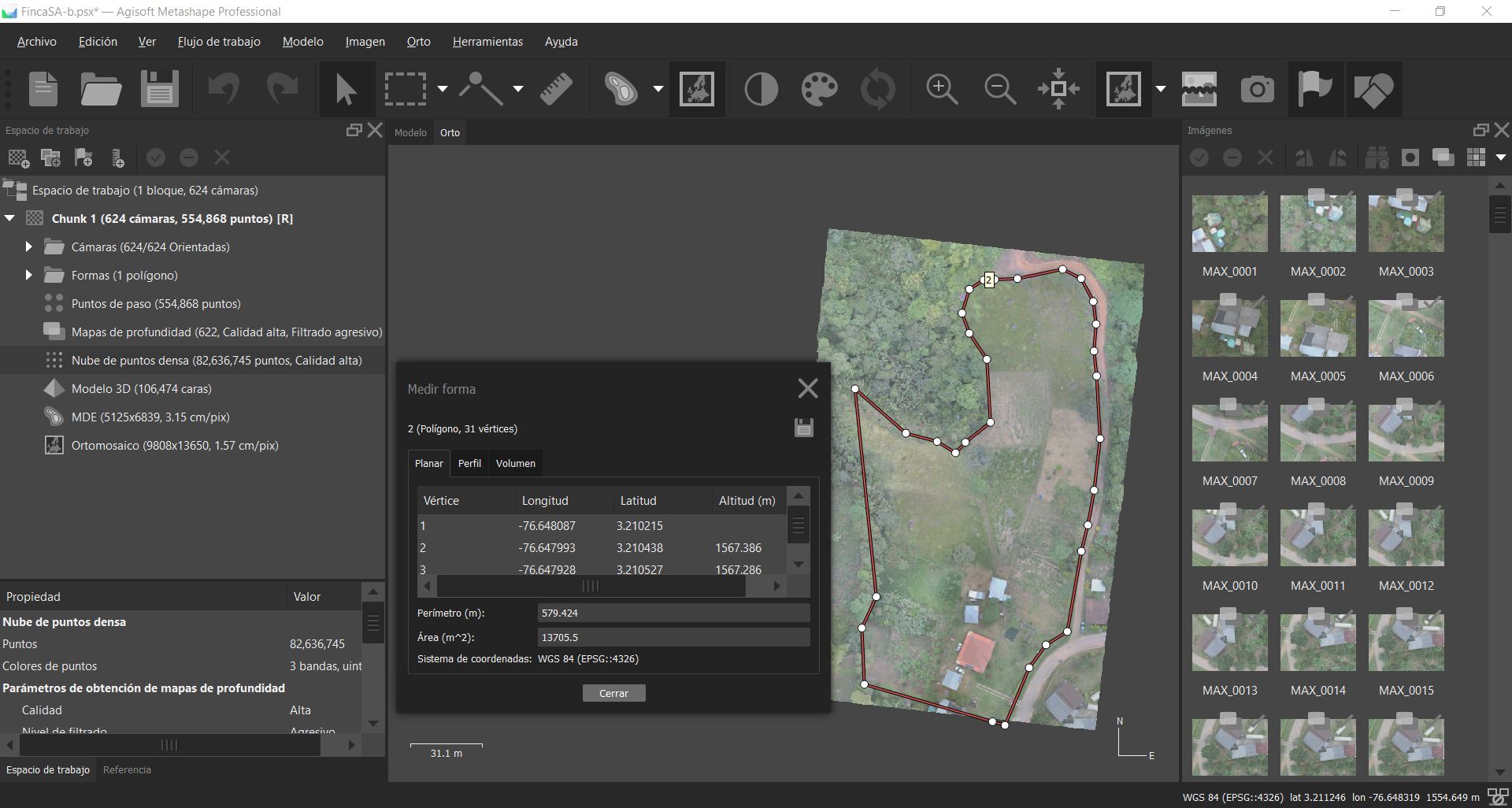
Task: Select the Modelo 3D tree item
Action: tap(142, 388)
